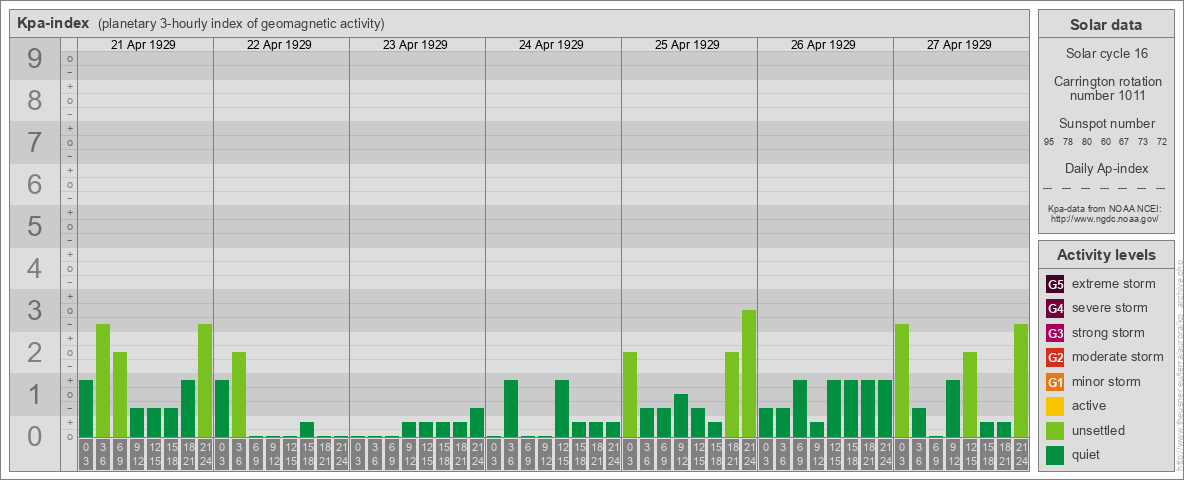
Task: Select the yellow active level swatch
Action: pyautogui.click(x=1055, y=406)
